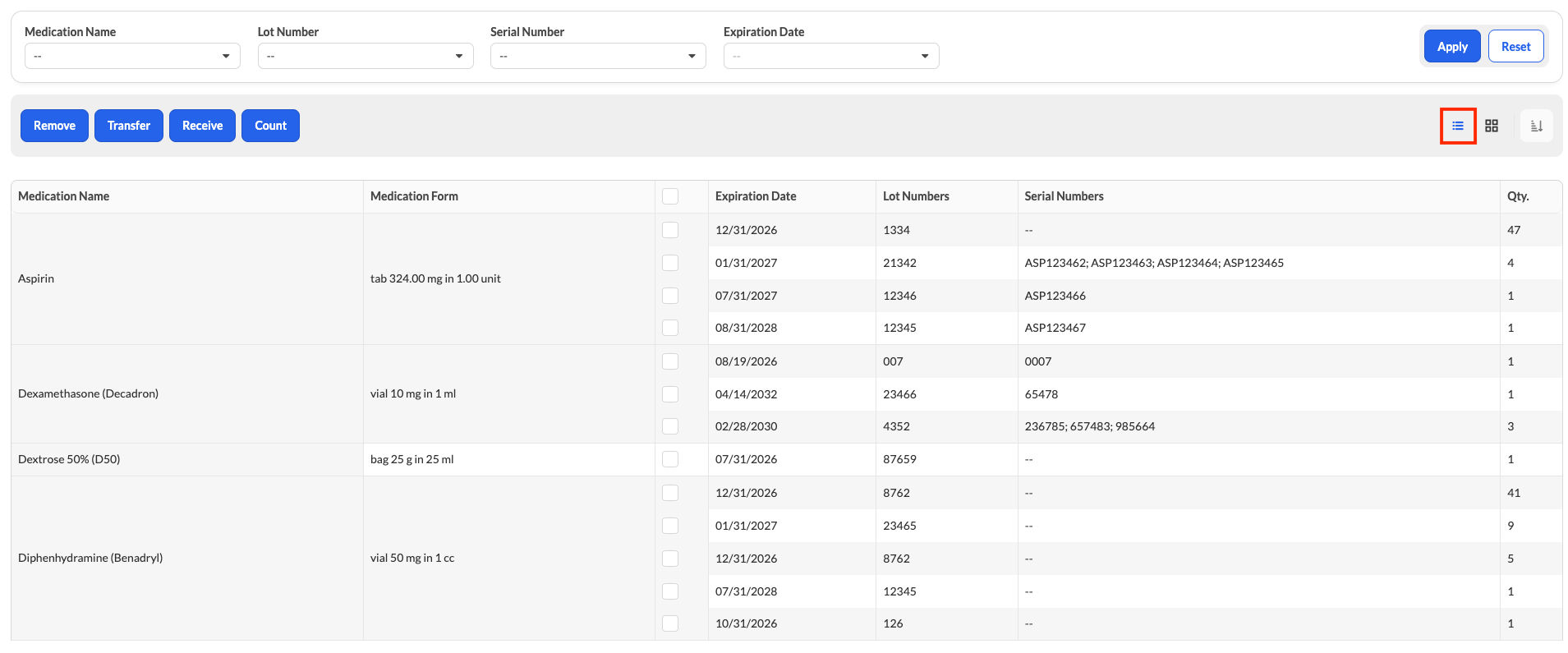Select the Aspirin medication name cell
Viewport: 1568px width, 653px height.
187,278
